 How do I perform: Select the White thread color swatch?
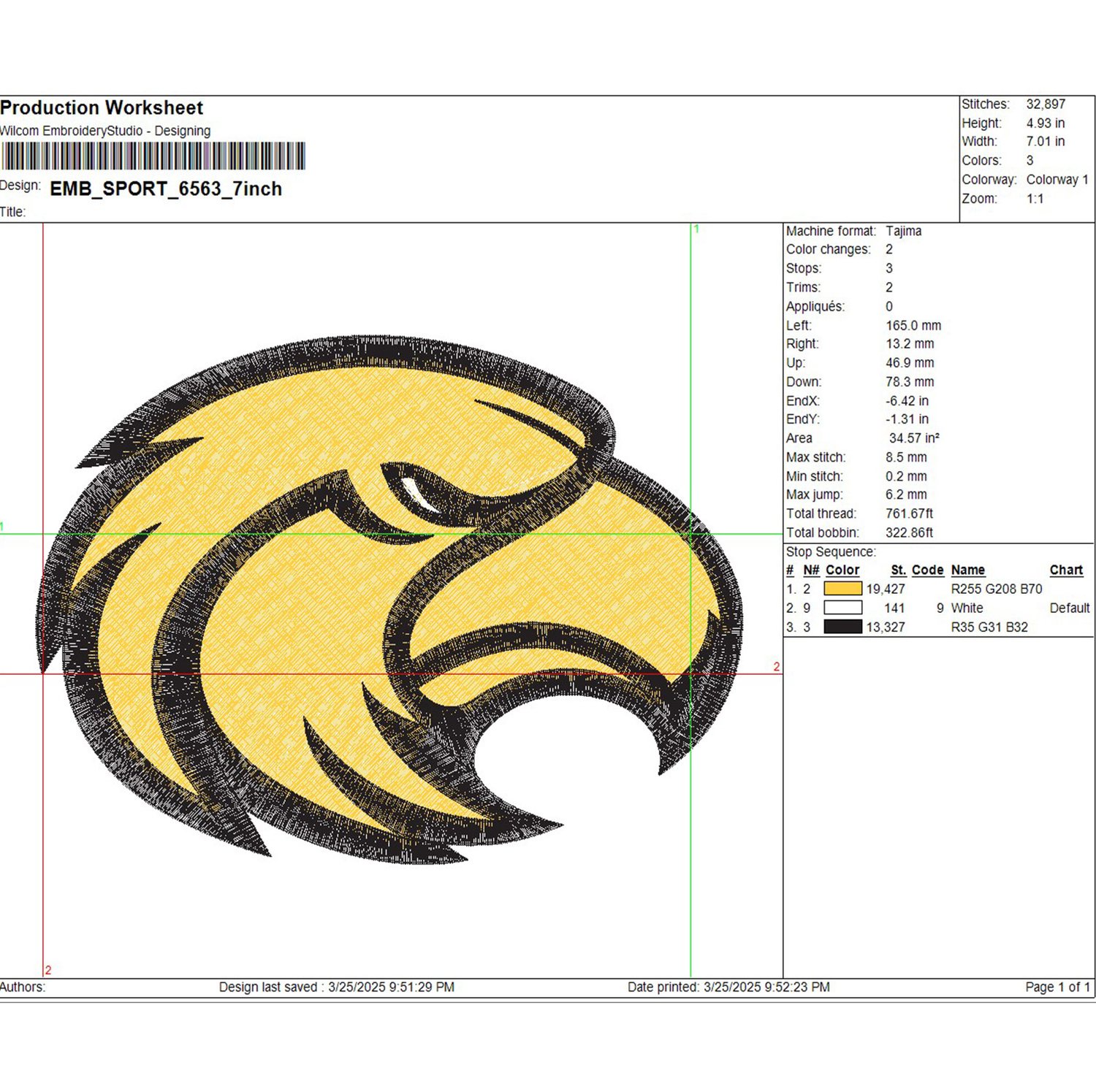pos(842,608)
